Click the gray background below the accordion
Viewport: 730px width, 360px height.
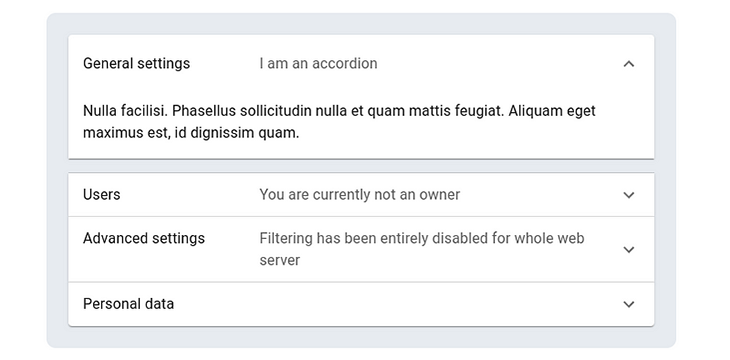[x=361, y=337]
